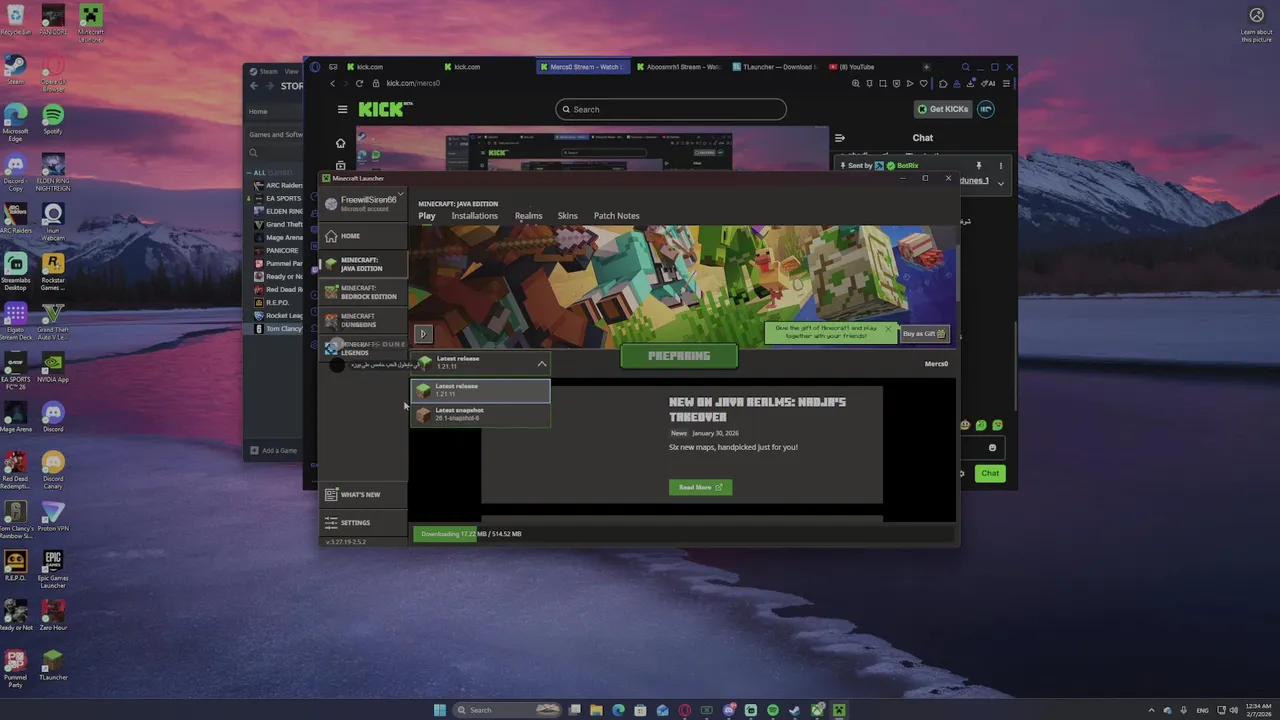Open Proton VPN desktop shortcut
Image resolution: width=1280 pixels, height=720 pixels.
click(x=53, y=516)
